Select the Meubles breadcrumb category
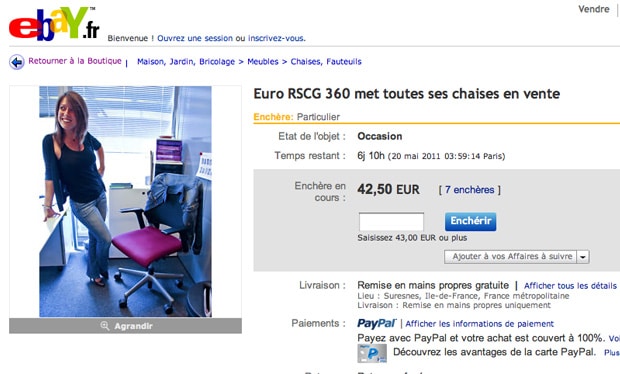The width and height of the screenshot is (620, 374). 263,62
